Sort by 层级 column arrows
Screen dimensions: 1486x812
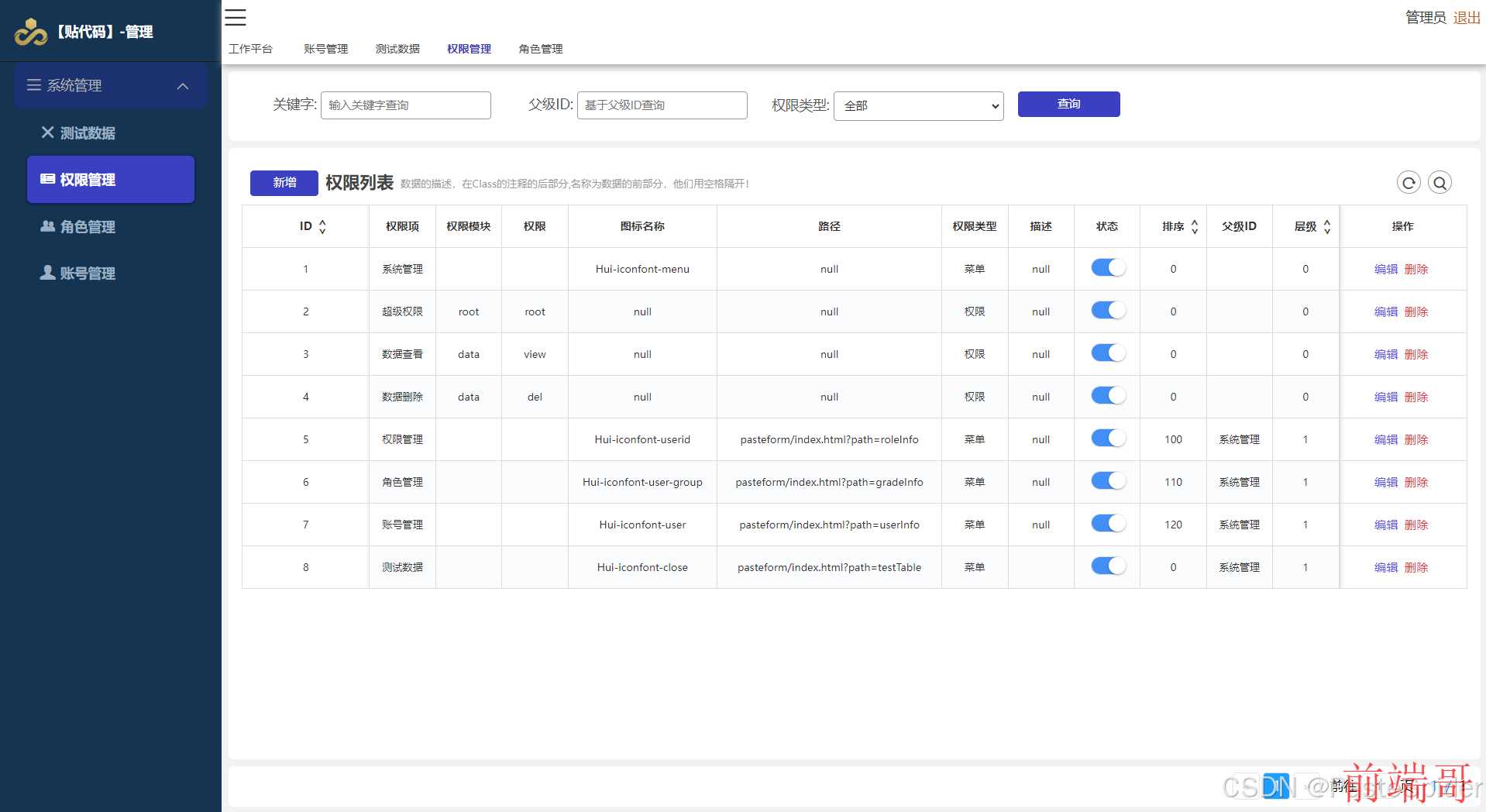1327,226
